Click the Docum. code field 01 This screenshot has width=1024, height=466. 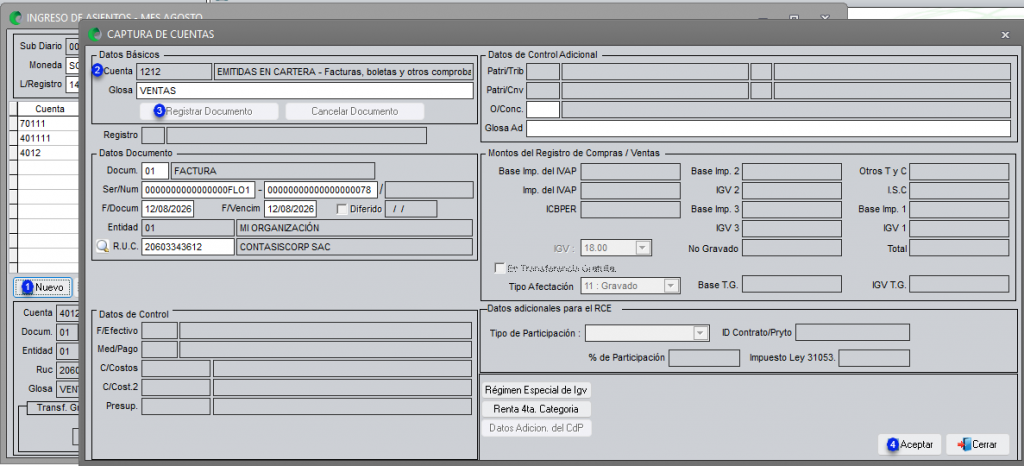pos(155,171)
